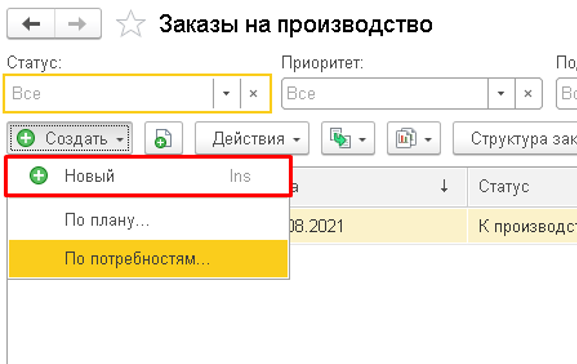Select Новый from the Создать menu
Viewport: 577px width, 364px height.
coord(148,176)
